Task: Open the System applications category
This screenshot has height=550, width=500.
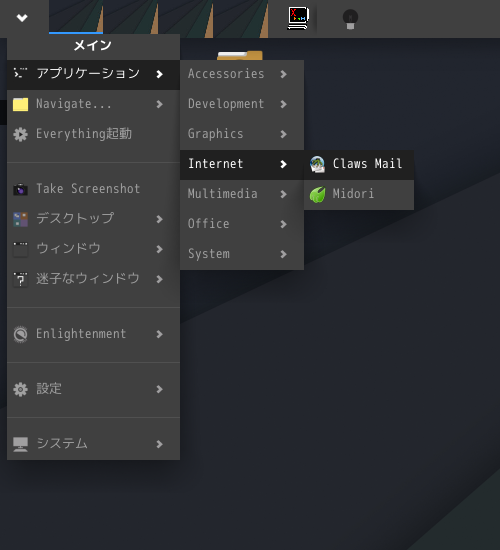Action: [242, 254]
